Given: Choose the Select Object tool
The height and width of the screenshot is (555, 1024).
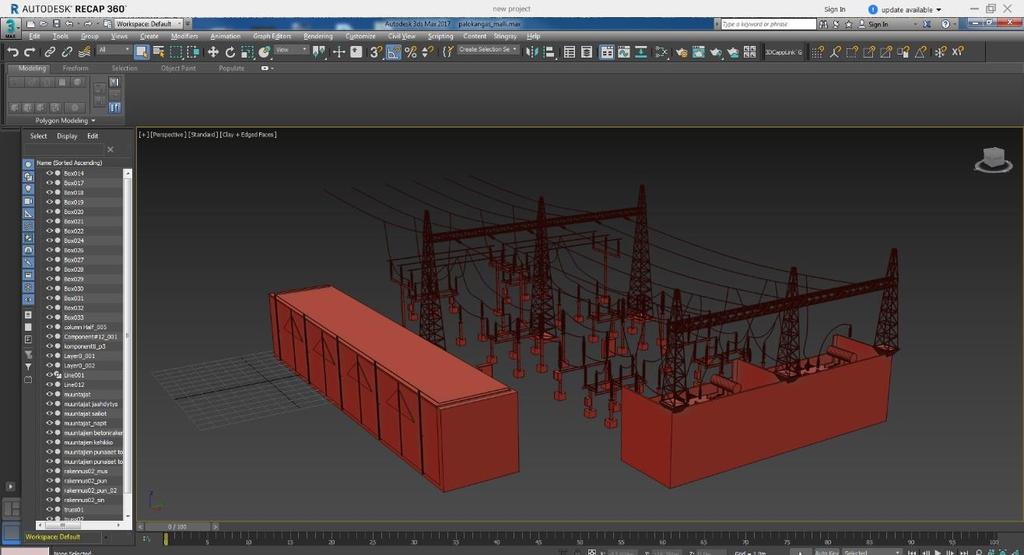Looking at the screenshot, I should click(141, 52).
